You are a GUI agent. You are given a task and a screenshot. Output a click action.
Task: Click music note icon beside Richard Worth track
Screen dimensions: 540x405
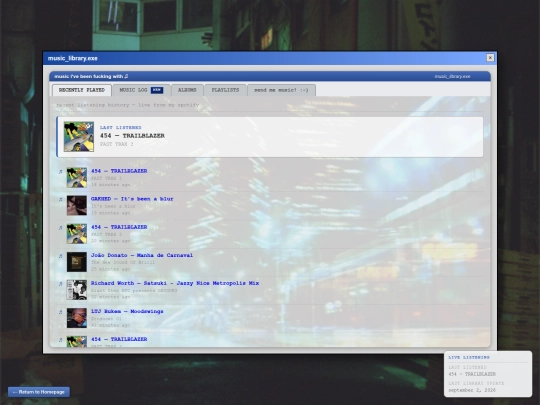click(61, 284)
